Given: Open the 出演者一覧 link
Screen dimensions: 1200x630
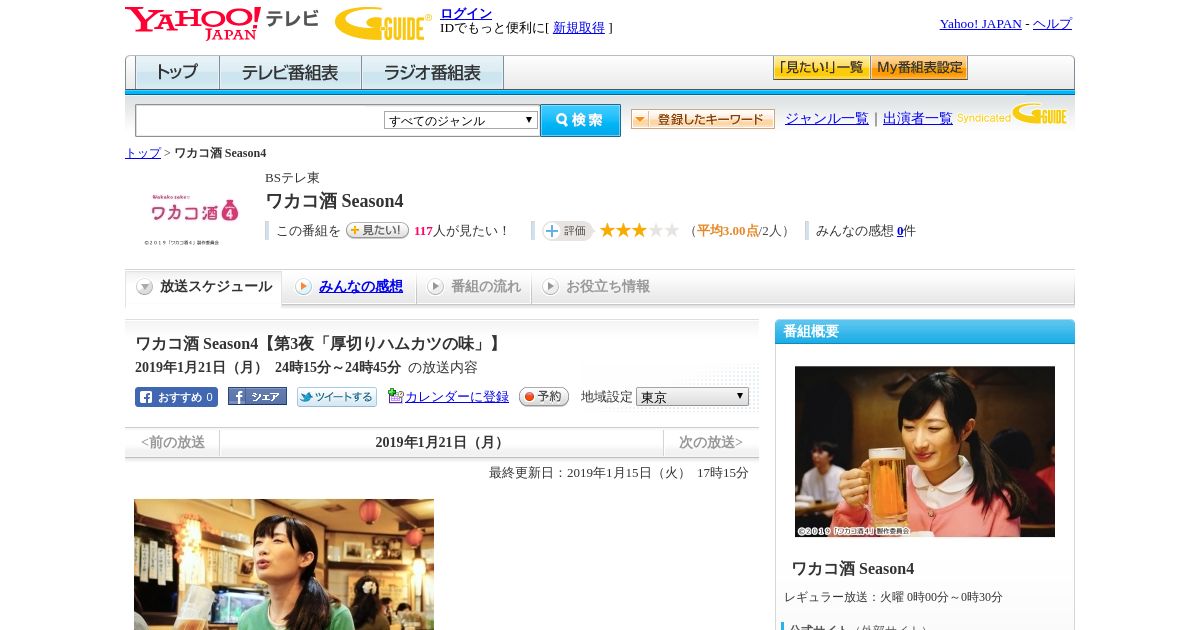Looking at the screenshot, I should pos(917,119).
